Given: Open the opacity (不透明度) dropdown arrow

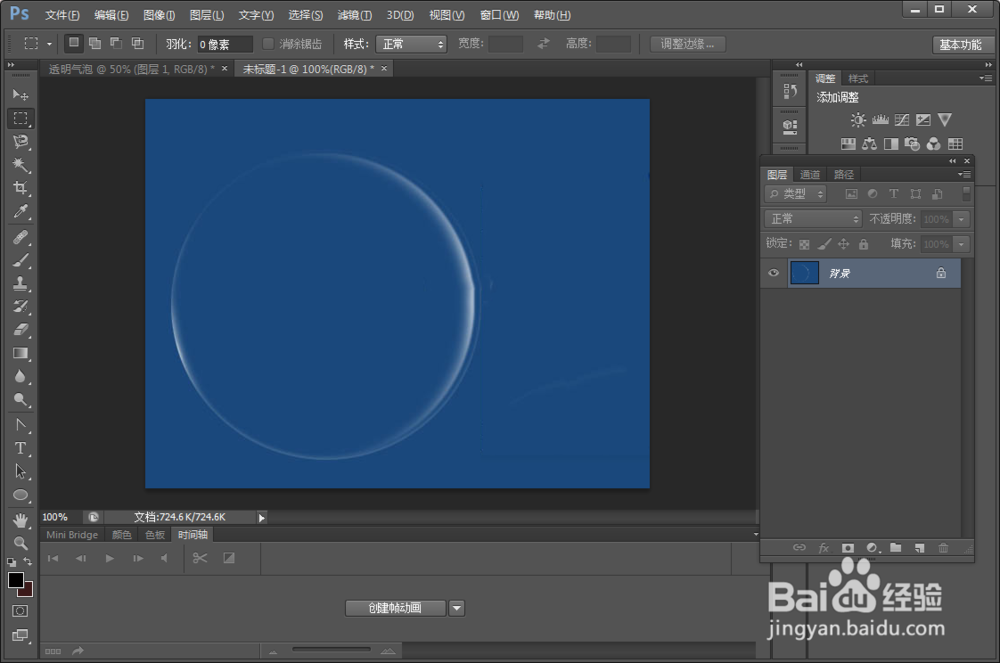Looking at the screenshot, I should pos(962,219).
